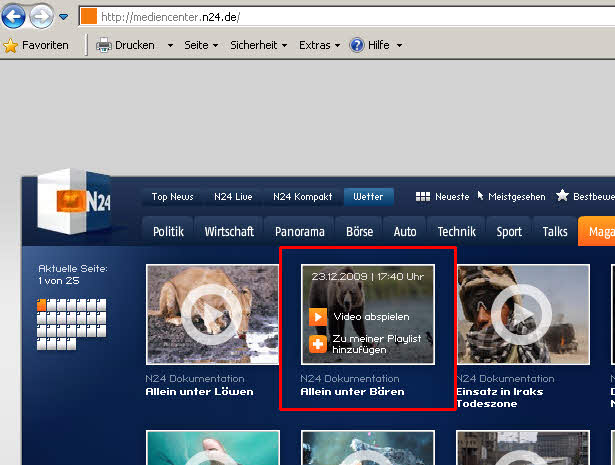Switch to the Politik tab
This screenshot has width=615, height=465.
[168, 232]
